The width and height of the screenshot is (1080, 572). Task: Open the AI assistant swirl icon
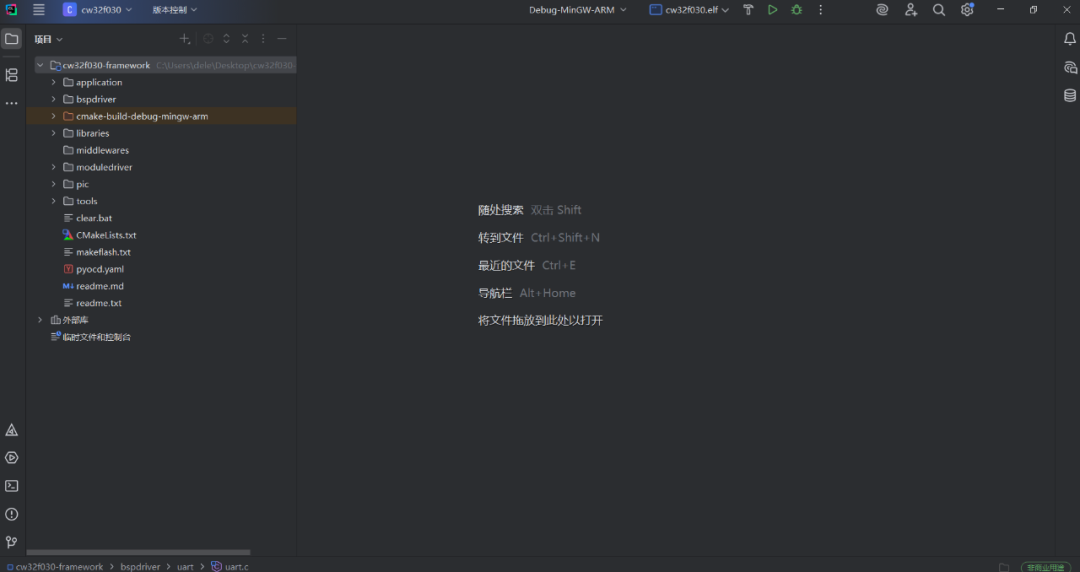[882, 10]
